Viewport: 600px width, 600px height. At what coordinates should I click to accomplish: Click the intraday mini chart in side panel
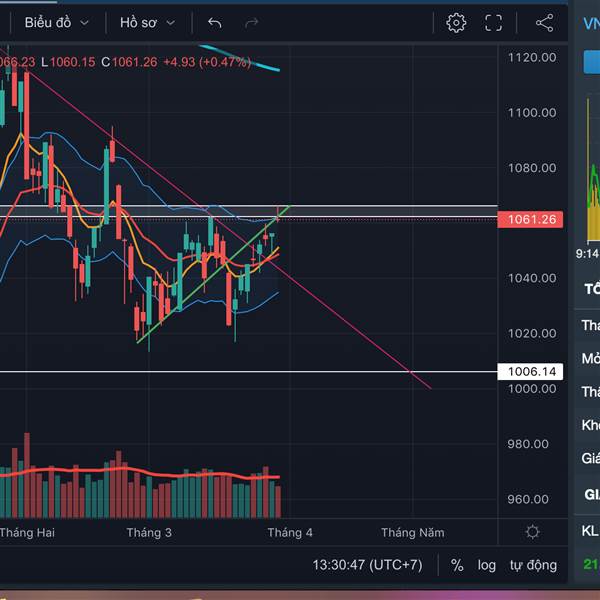[593, 168]
